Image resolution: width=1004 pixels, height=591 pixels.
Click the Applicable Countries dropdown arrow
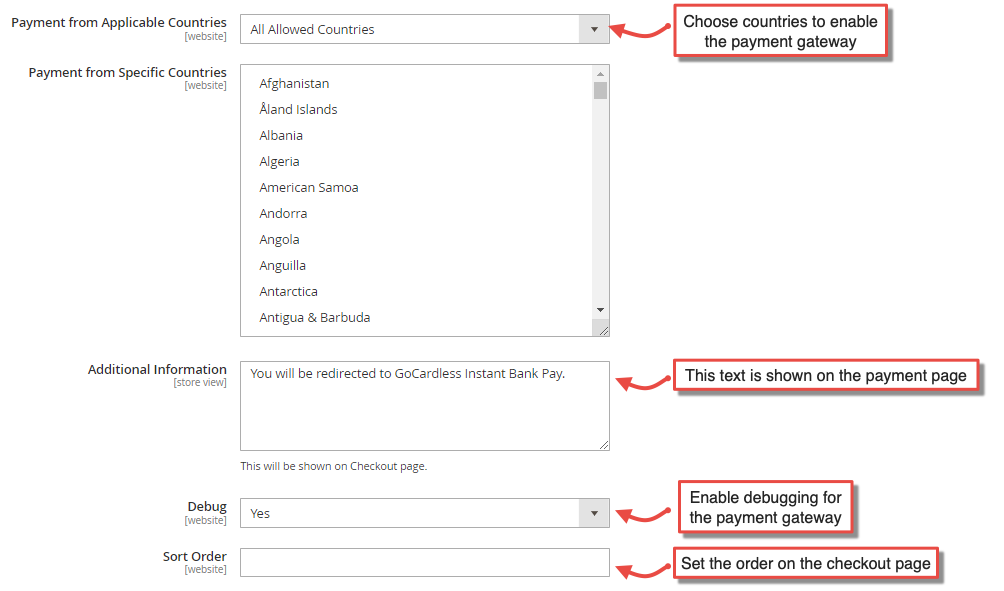click(594, 29)
